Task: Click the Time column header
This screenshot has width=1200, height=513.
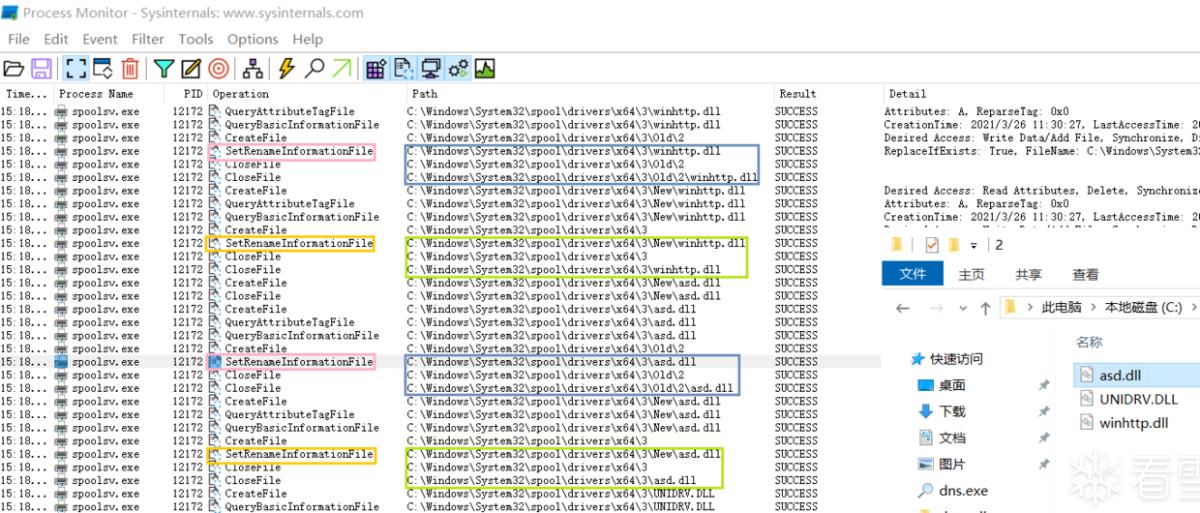Action: coord(27,94)
